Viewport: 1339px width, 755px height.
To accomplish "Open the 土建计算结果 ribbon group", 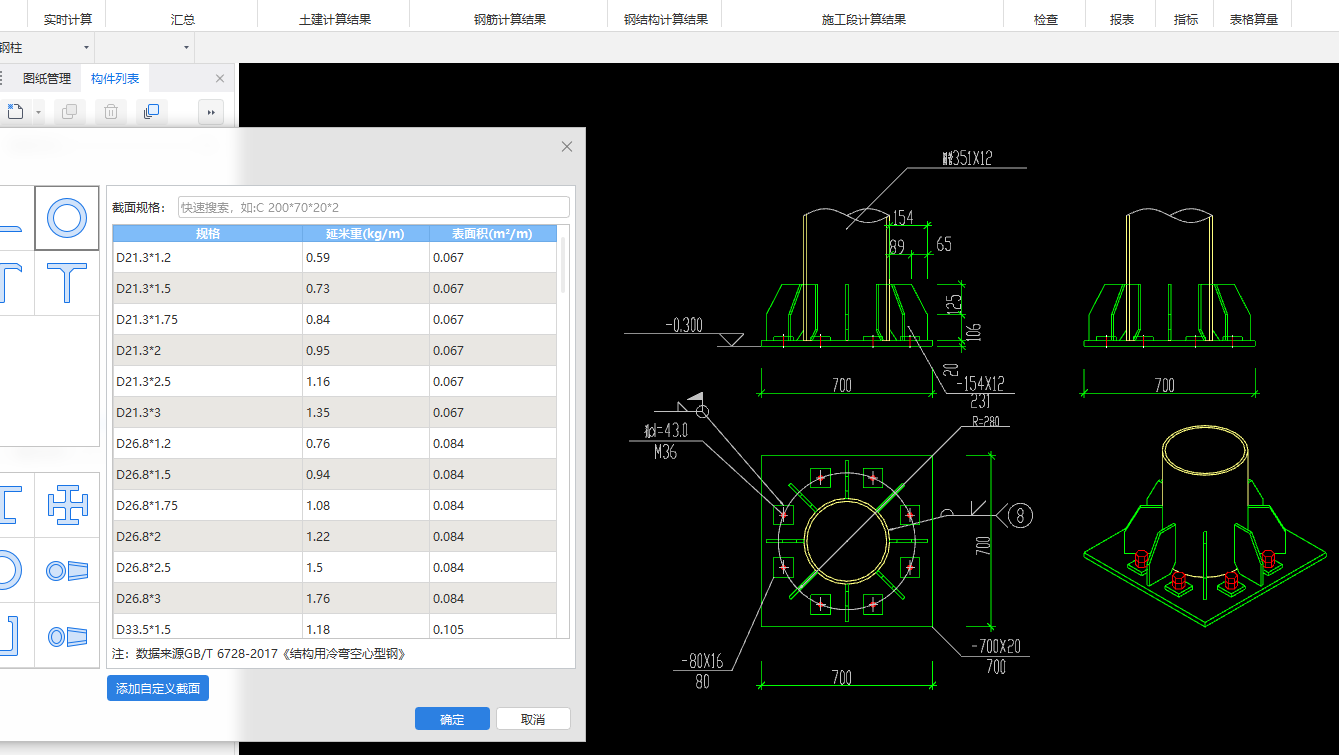I will pos(335,20).
